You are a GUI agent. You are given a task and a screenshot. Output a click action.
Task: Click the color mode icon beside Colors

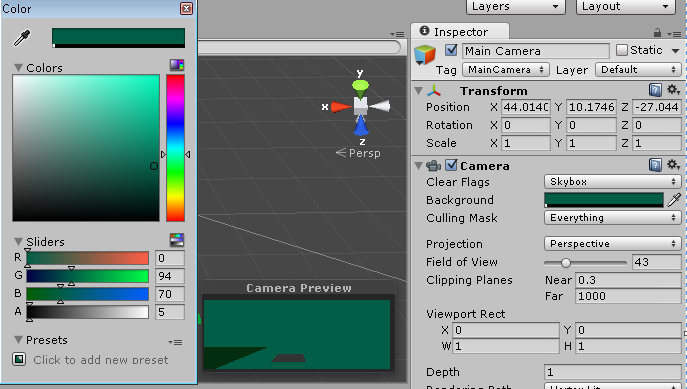pyautogui.click(x=177, y=65)
